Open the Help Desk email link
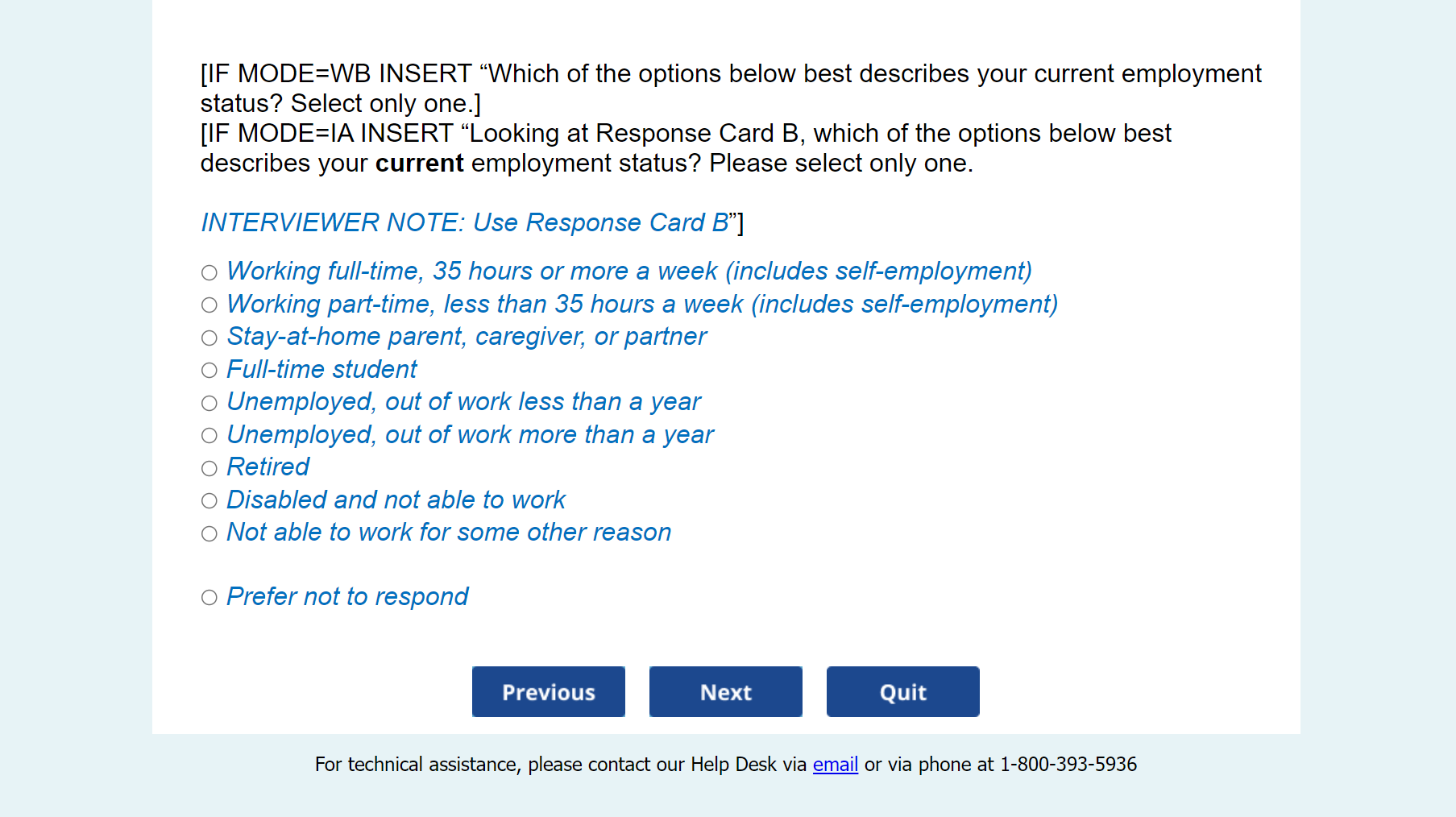The image size is (1456, 817). pyautogui.click(x=835, y=765)
